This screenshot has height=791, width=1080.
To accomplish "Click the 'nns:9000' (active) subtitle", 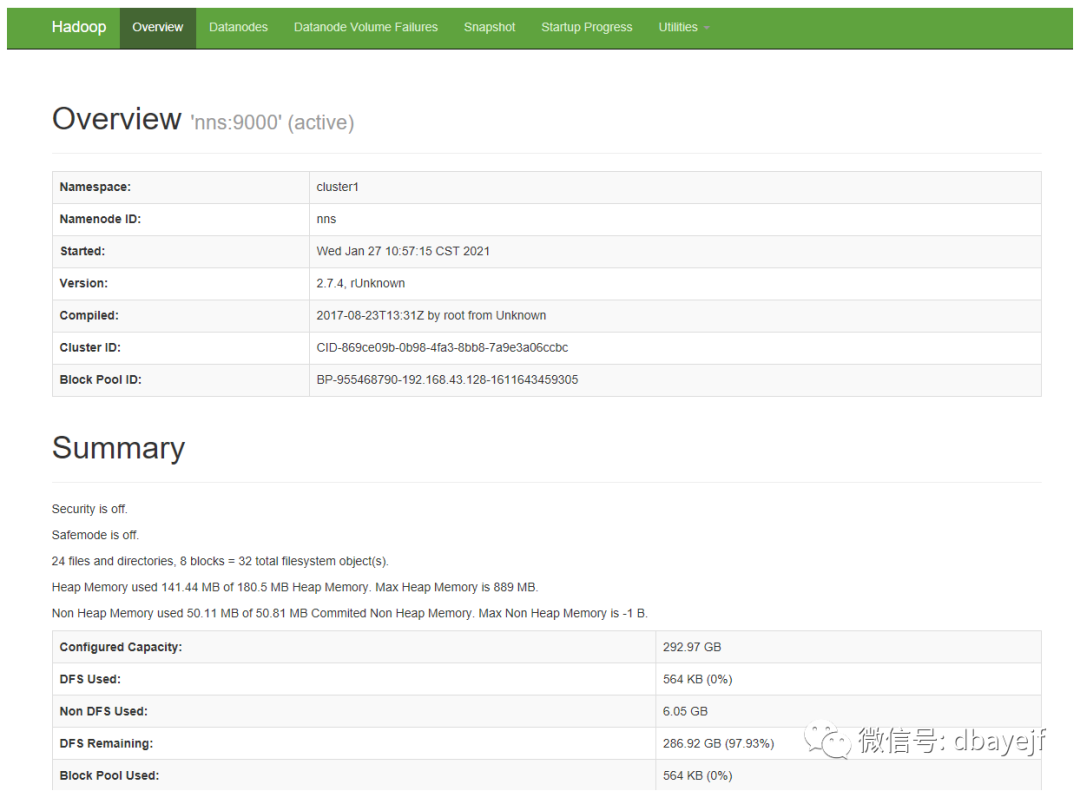I will (272, 123).
